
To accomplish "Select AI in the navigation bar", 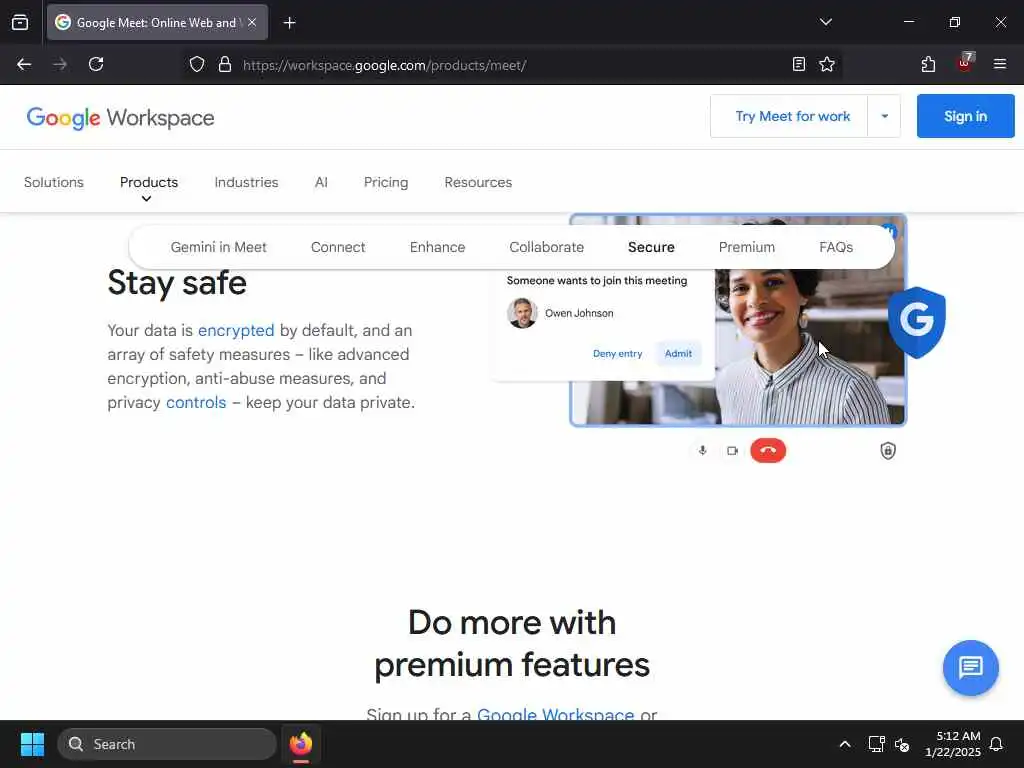I will coord(321,182).
